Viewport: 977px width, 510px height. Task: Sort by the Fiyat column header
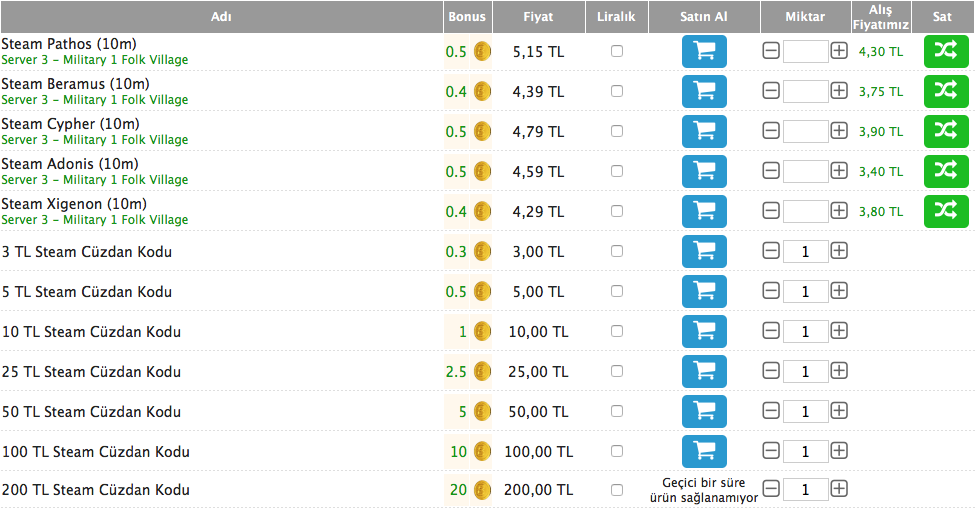538,17
